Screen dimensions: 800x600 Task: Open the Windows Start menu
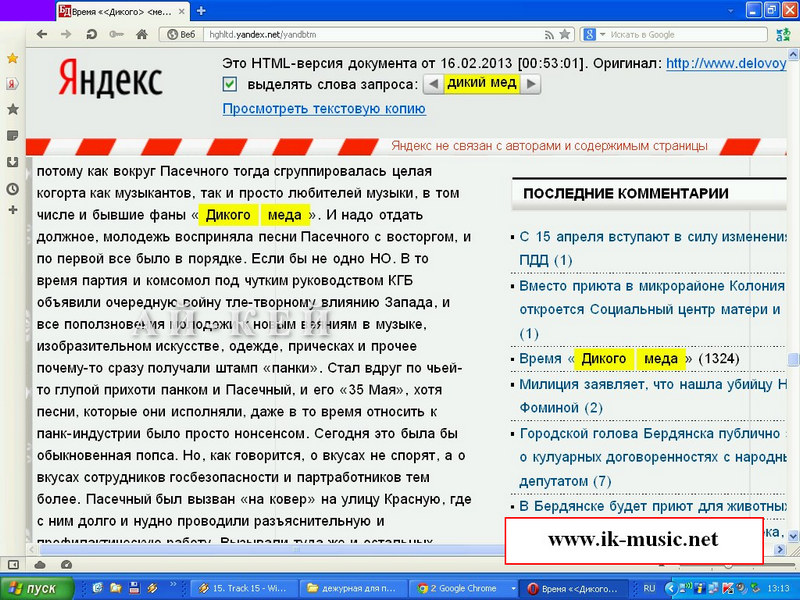[x=34, y=588]
